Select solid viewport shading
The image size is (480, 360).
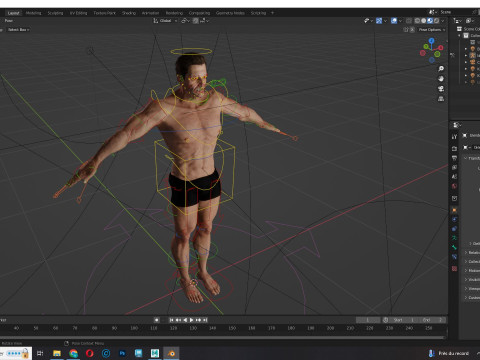[x=423, y=21]
